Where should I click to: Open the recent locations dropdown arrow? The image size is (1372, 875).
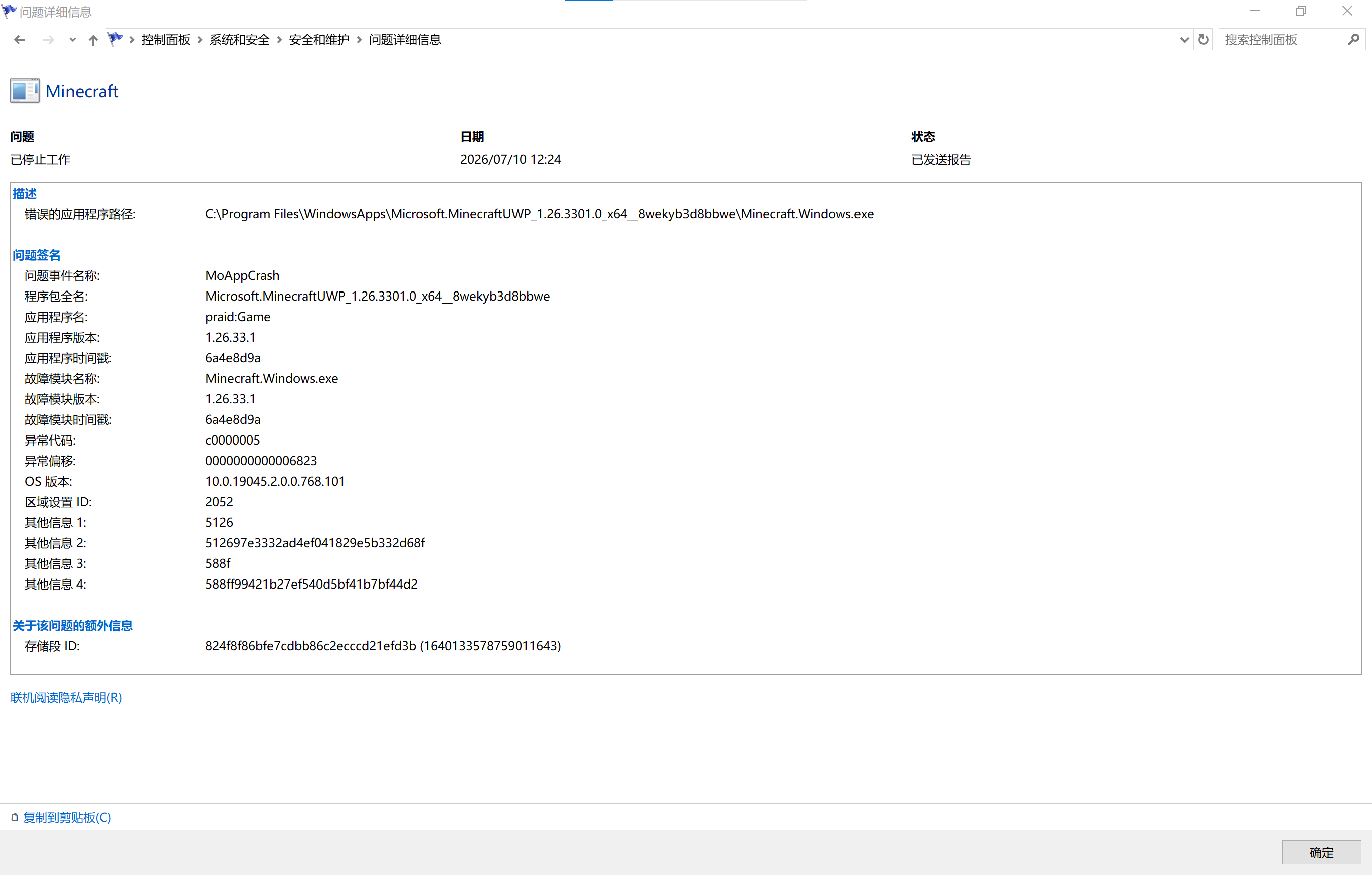point(72,39)
